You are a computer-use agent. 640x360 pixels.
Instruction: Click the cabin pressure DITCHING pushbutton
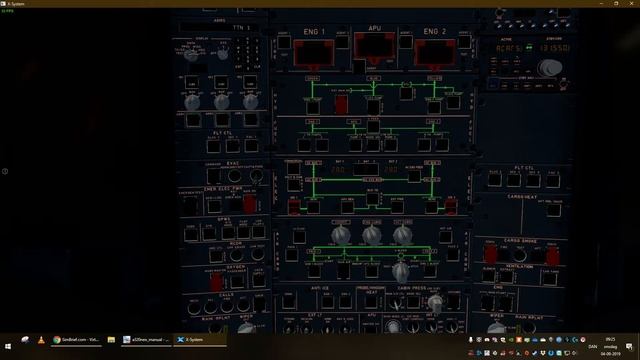453,301
